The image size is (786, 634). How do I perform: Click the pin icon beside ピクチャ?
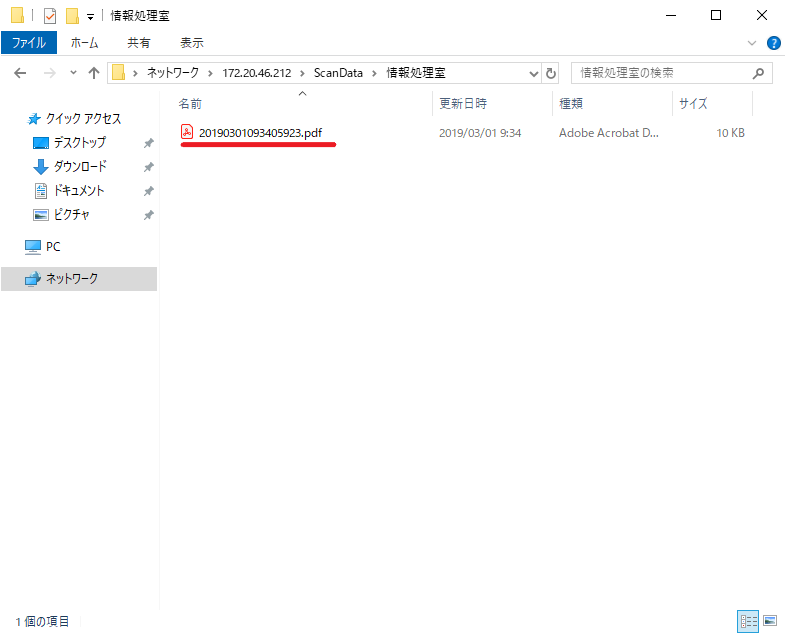tap(148, 215)
